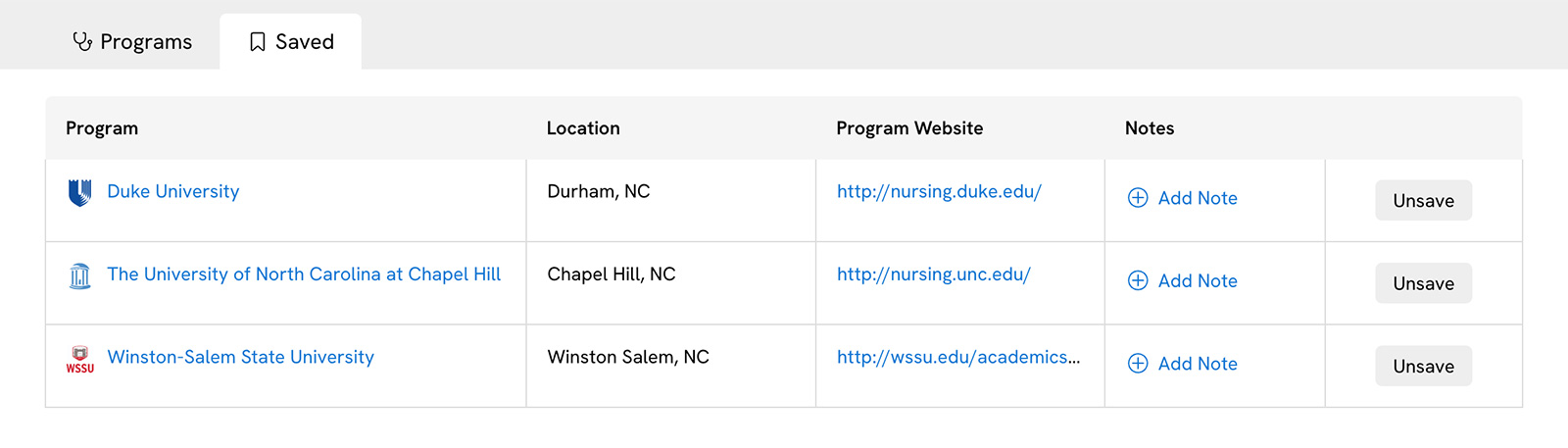1568x448 pixels.
Task: Click the plus icon in Duke's Notes cell
Action: pos(1138,198)
